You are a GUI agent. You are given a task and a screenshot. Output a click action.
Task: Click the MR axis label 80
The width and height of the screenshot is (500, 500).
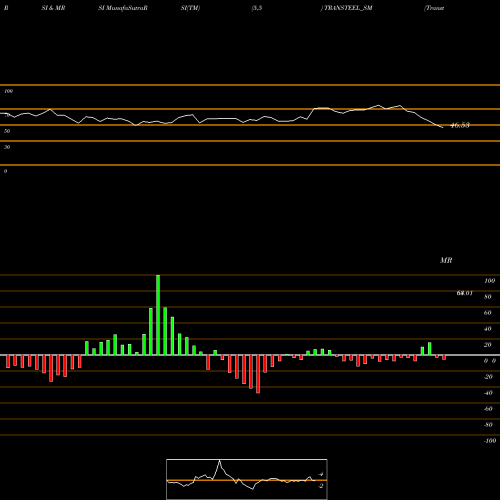click(x=488, y=297)
